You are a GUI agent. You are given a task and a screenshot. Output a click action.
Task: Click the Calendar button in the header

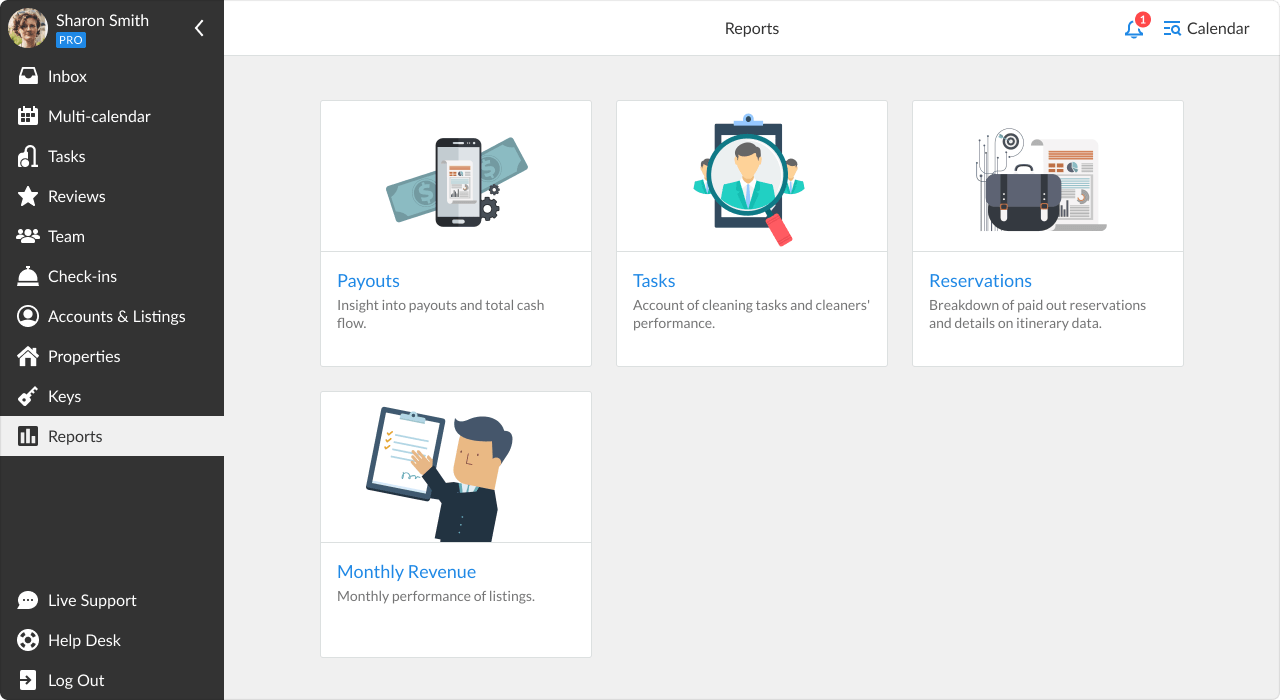point(1207,28)
